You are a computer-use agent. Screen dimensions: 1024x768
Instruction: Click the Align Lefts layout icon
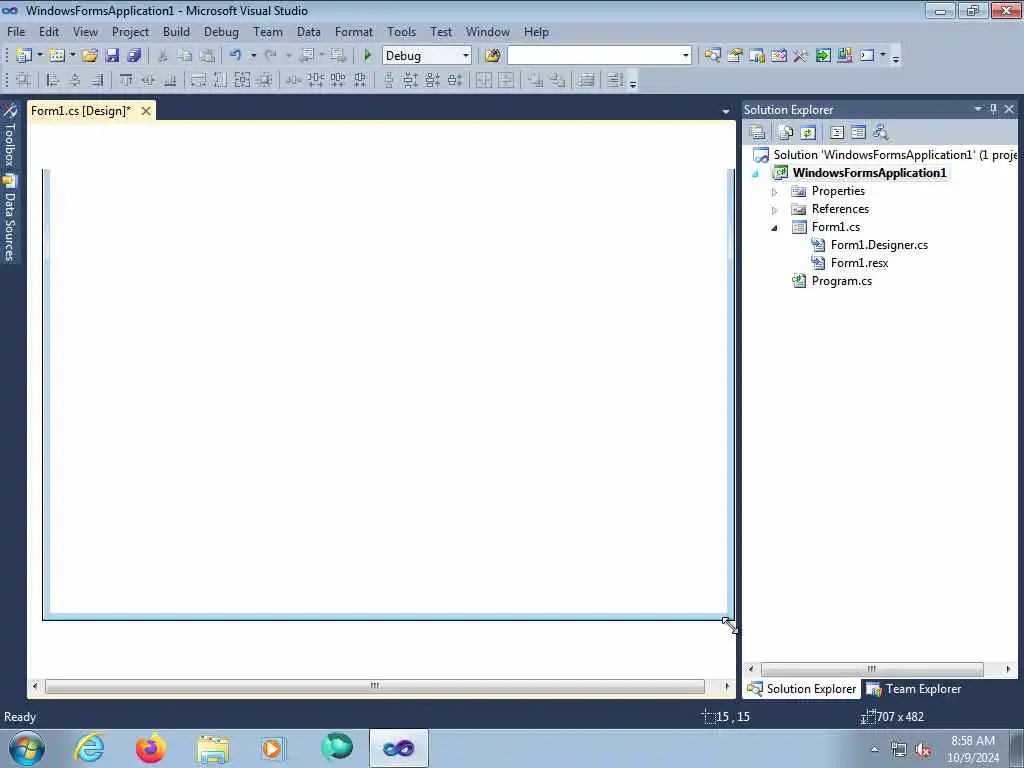click(53, 80)
